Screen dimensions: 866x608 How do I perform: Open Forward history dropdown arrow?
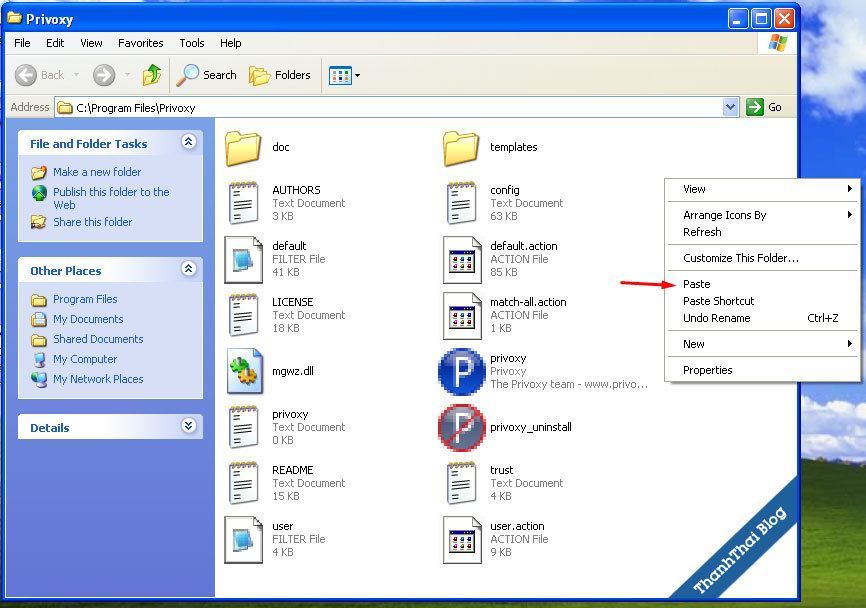click(x=127, y=75)
